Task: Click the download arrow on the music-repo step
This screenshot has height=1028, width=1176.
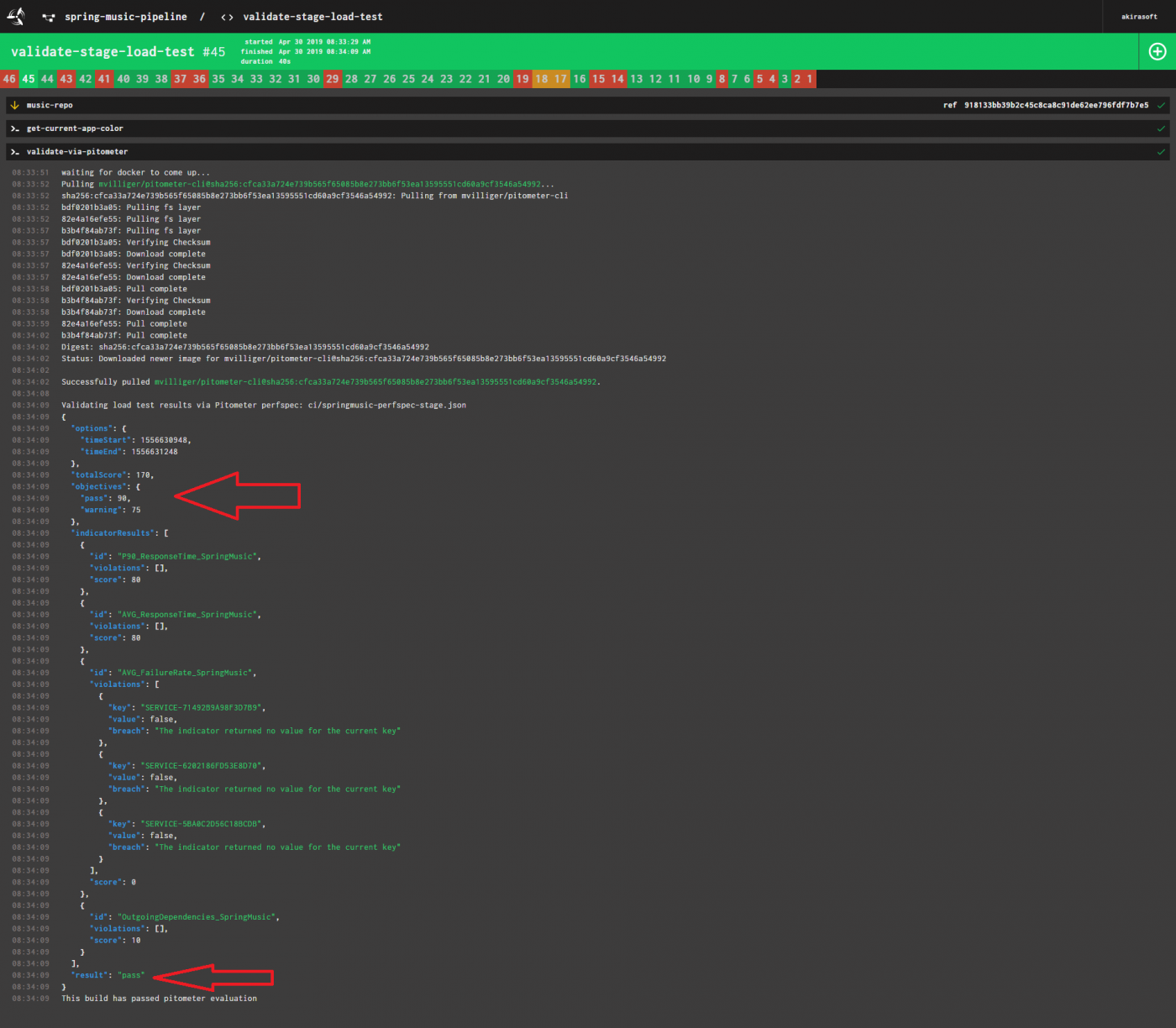Action: click(x=14, y=105)
